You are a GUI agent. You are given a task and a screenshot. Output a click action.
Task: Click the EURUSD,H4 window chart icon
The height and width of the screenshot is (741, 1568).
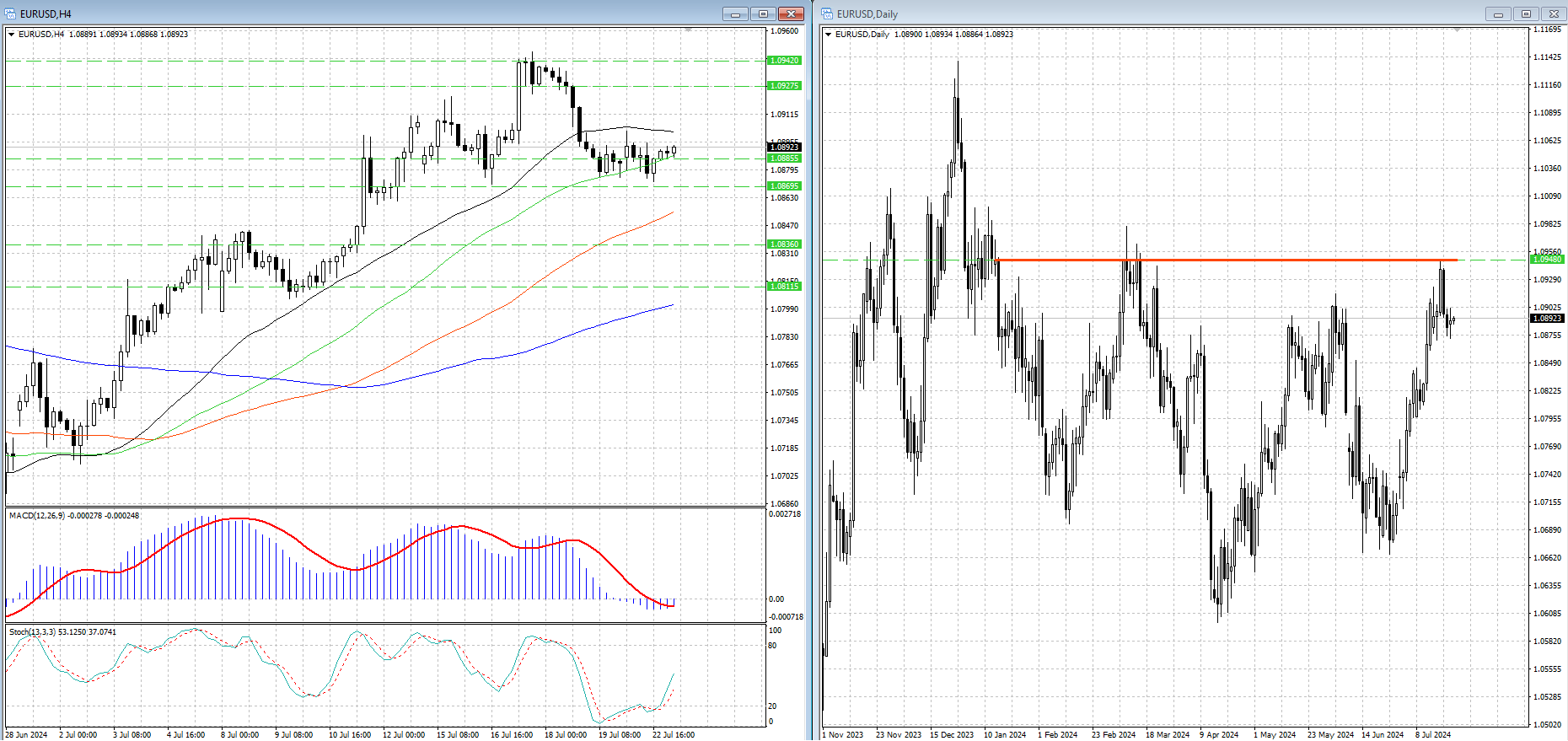click(10, 13)
